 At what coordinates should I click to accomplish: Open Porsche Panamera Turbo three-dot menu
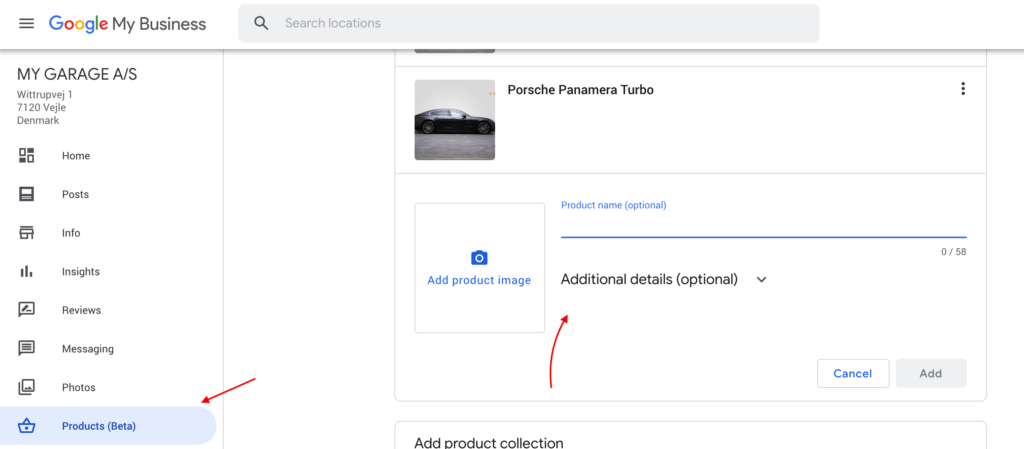(963, 89)
